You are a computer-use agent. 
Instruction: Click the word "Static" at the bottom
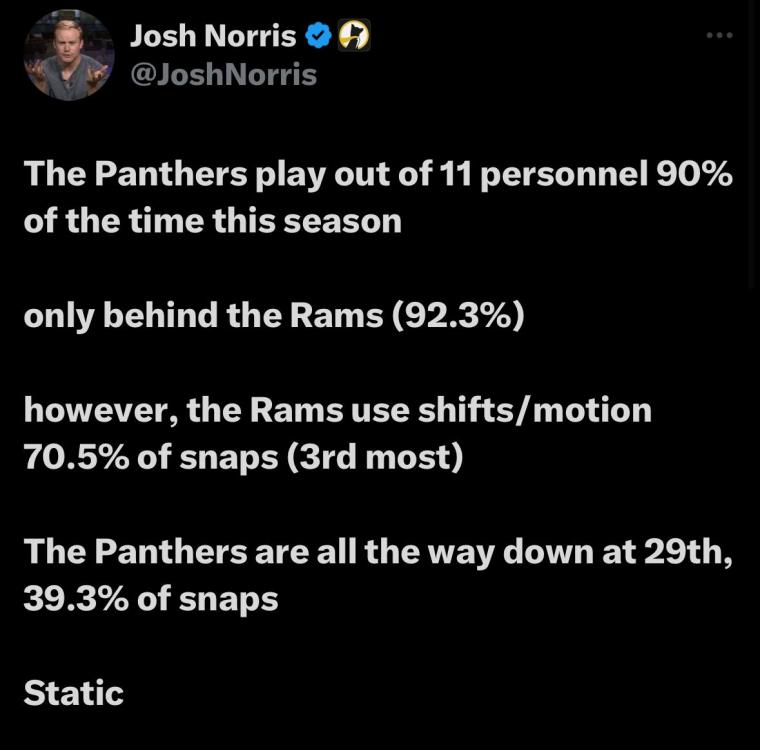[x=73, y=693]
